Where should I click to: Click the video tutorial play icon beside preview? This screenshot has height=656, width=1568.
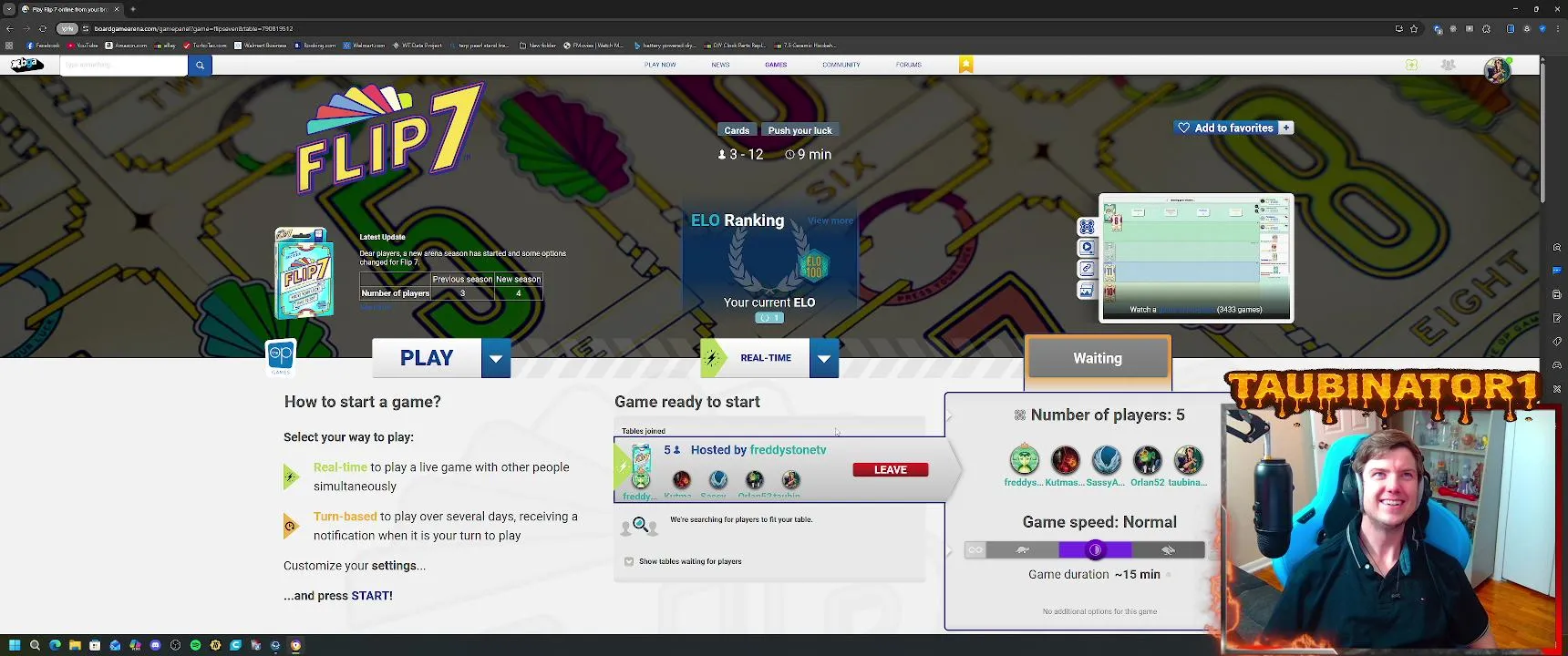click(1087, 247)
